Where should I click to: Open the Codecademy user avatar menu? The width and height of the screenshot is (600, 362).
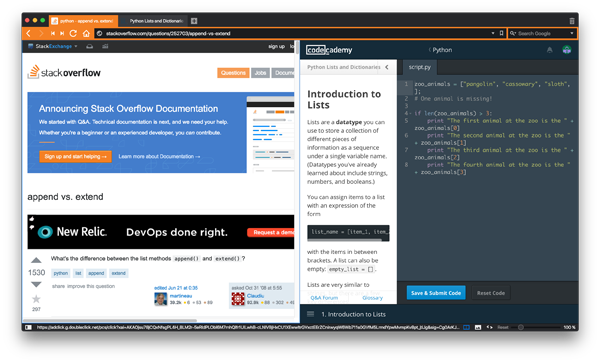coord(567,50)
